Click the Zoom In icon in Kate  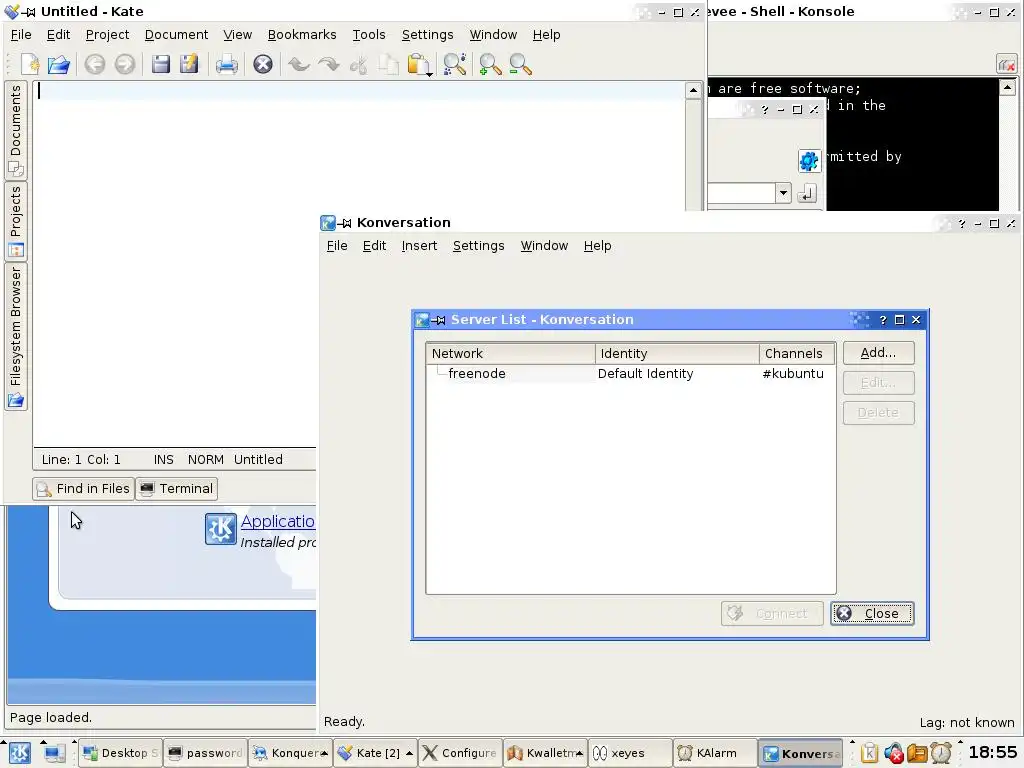pyautogui.click(x=490, y=64)
